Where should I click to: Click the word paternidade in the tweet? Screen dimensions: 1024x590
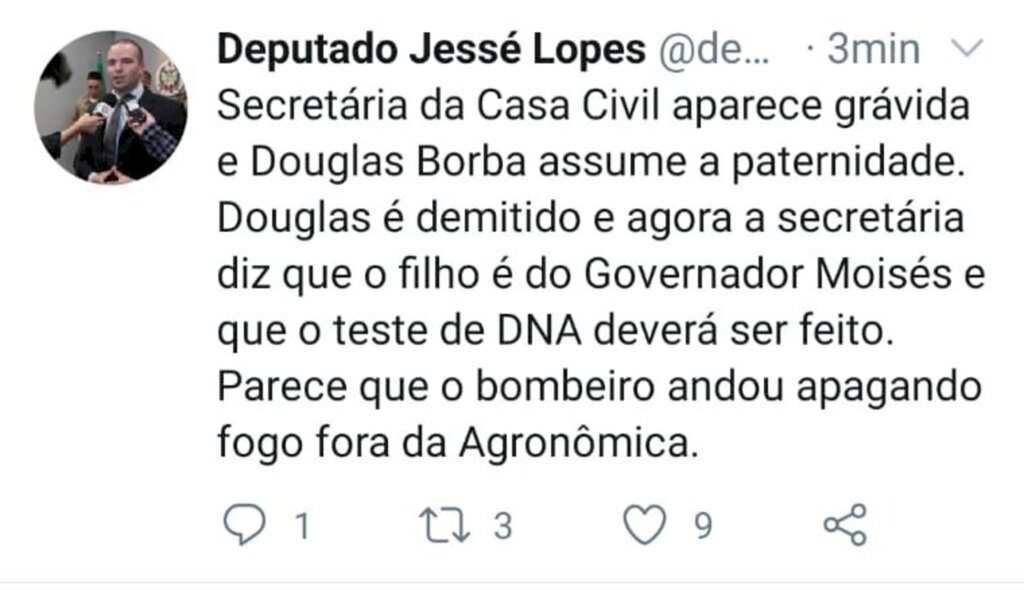pos(848,163)
